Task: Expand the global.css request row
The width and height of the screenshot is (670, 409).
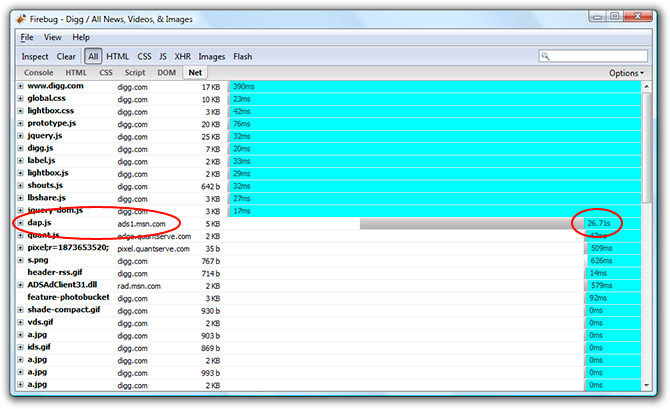Action: click(x=20, y=98)
